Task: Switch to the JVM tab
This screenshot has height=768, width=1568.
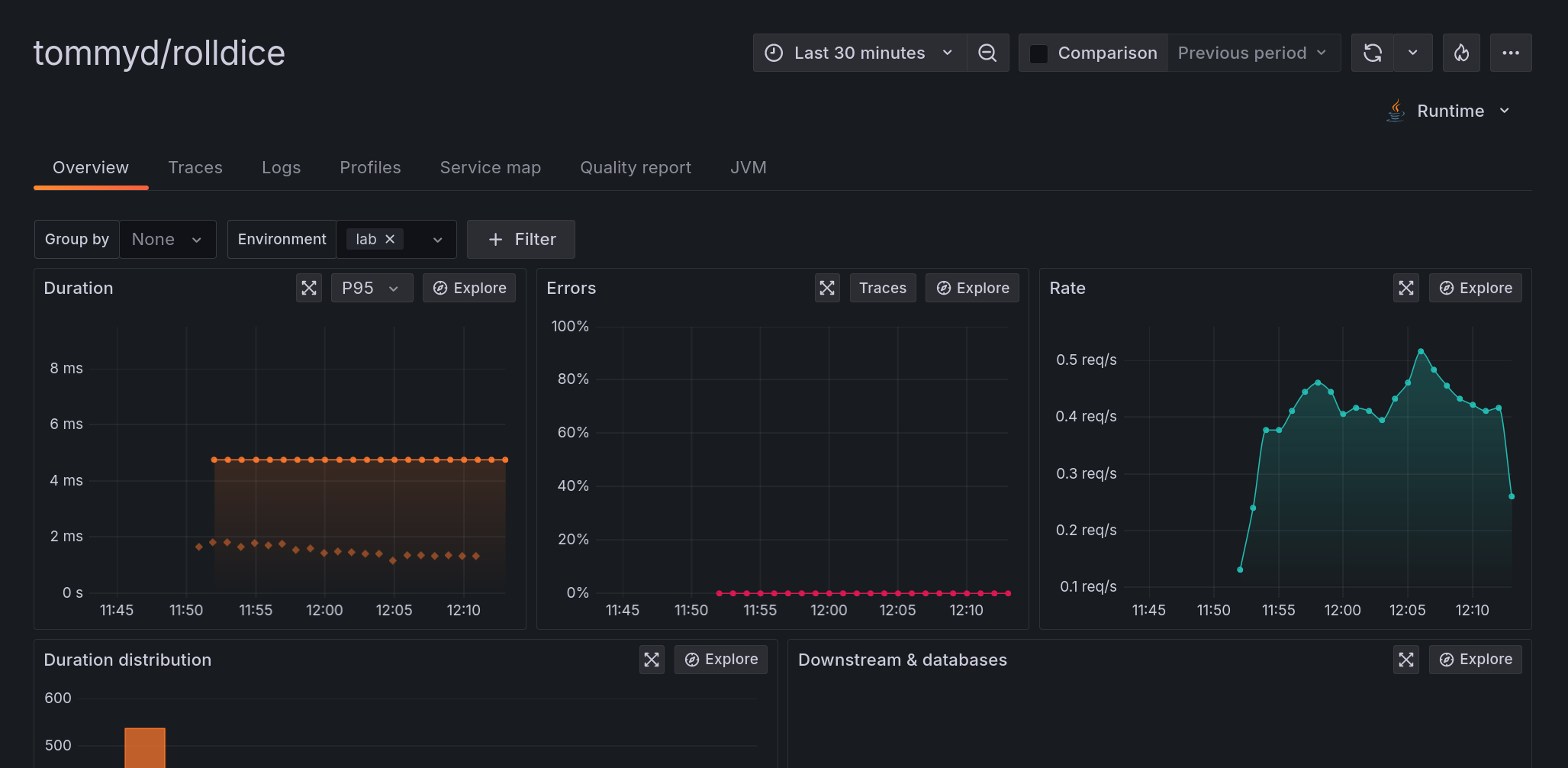Action: (x=749, y=167)
